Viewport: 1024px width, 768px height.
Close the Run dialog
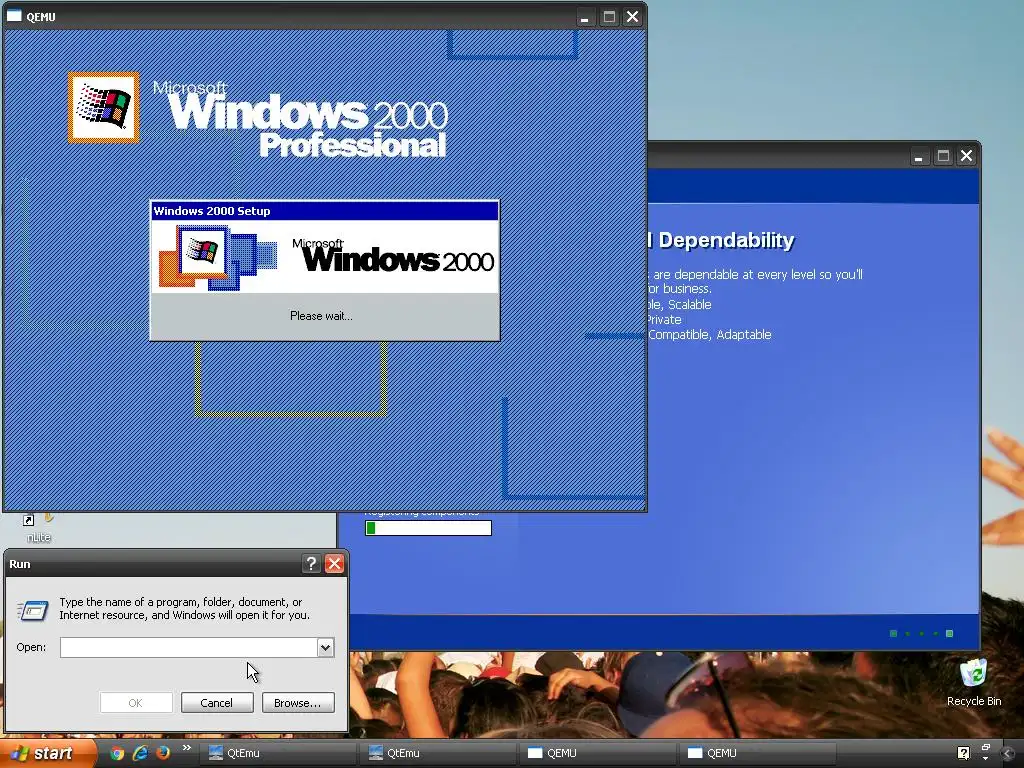(x=334, y=564)
